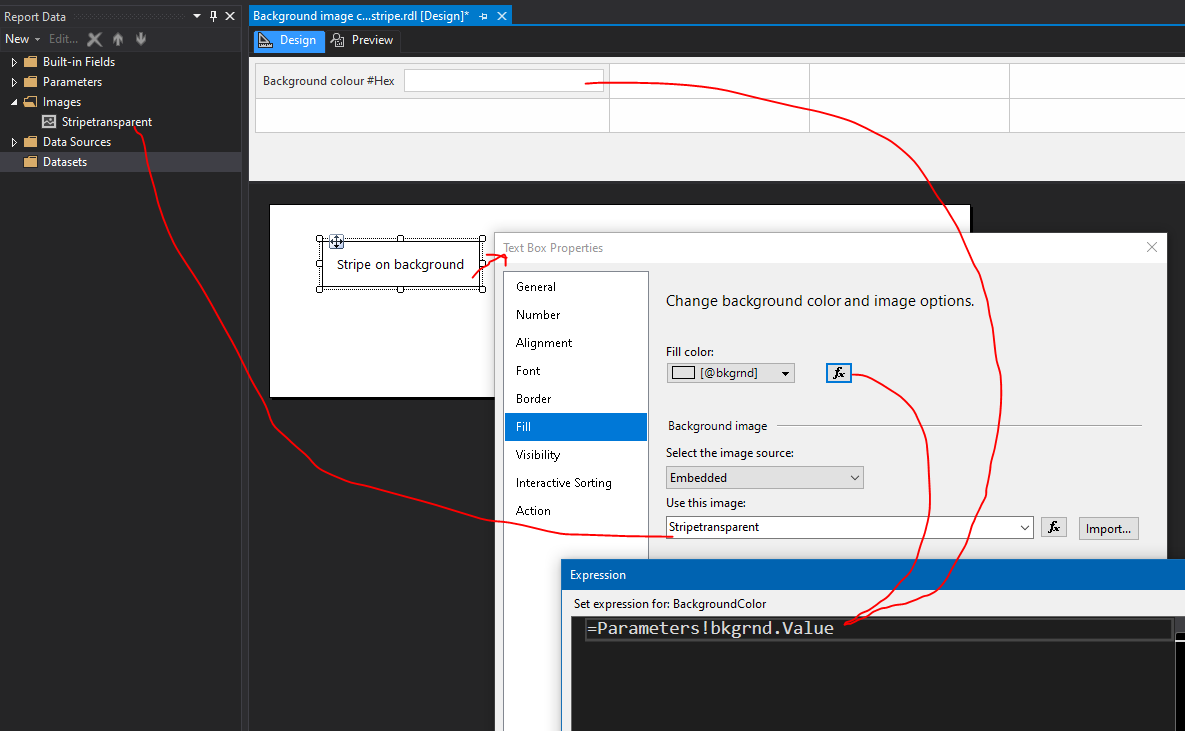Click the fill color swatch [@bkgrnd]
Image resolution: width=1185 pixels, height=731 pixels.
pos(683,373)
